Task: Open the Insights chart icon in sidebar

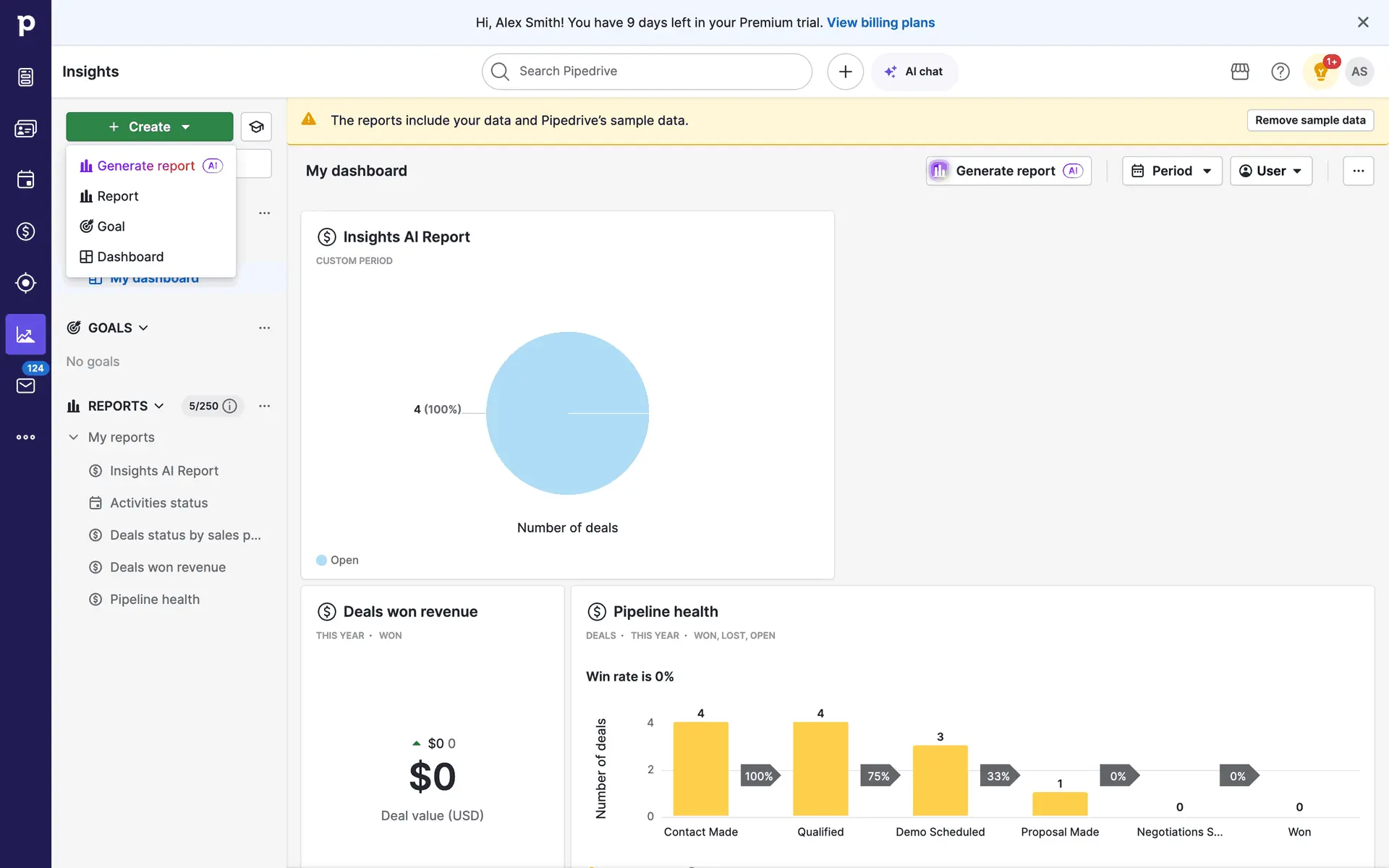Action: pos(25,334)
